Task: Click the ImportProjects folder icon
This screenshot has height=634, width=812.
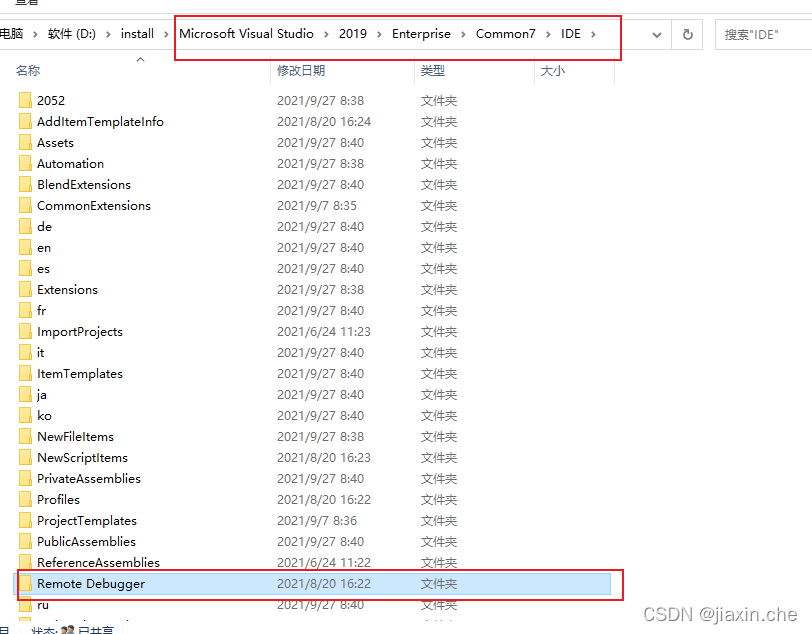Action: pyautogui.click(x=25, y=331)
